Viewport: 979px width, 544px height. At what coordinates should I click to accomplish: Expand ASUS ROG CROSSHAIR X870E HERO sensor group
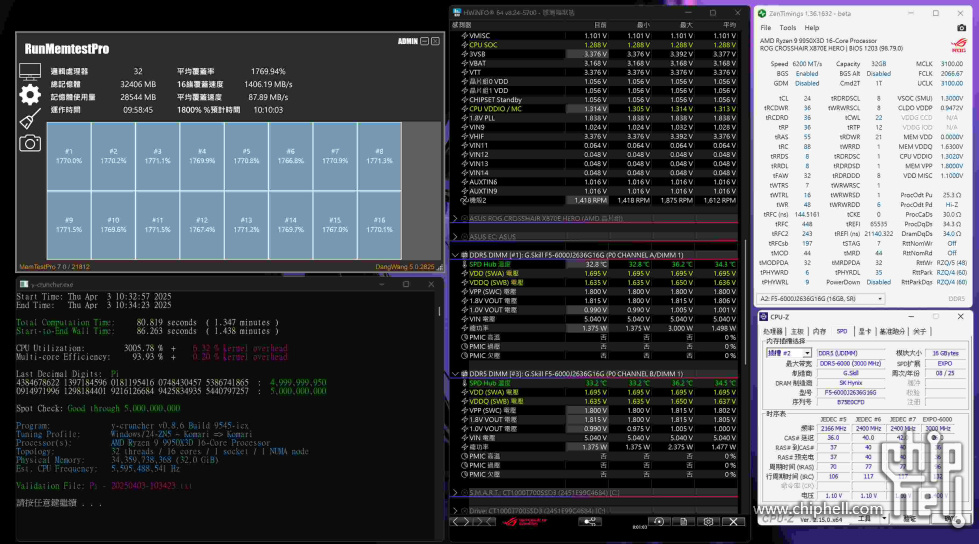[455, 219]
